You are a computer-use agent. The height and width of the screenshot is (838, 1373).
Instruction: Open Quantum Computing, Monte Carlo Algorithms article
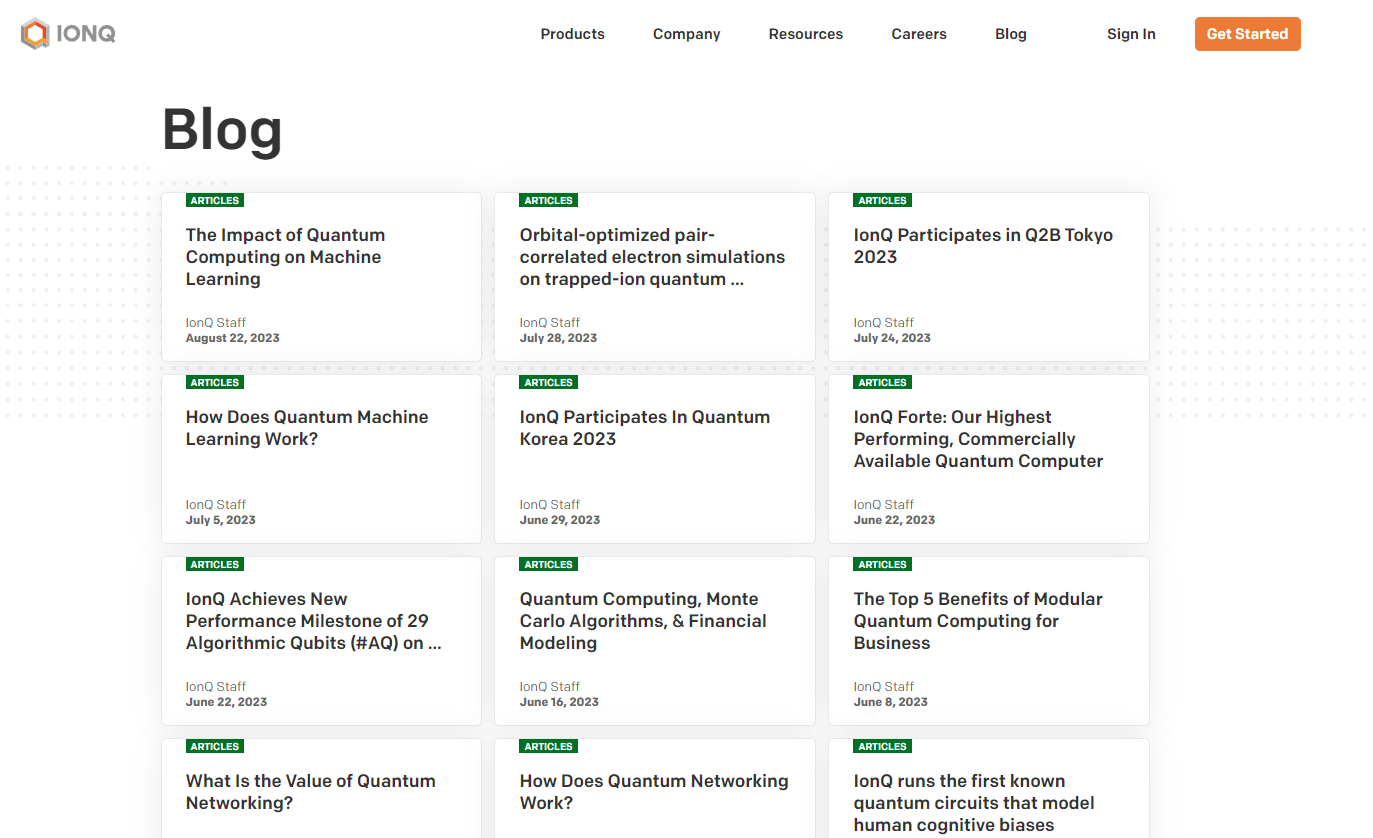(x=643, y=621)
